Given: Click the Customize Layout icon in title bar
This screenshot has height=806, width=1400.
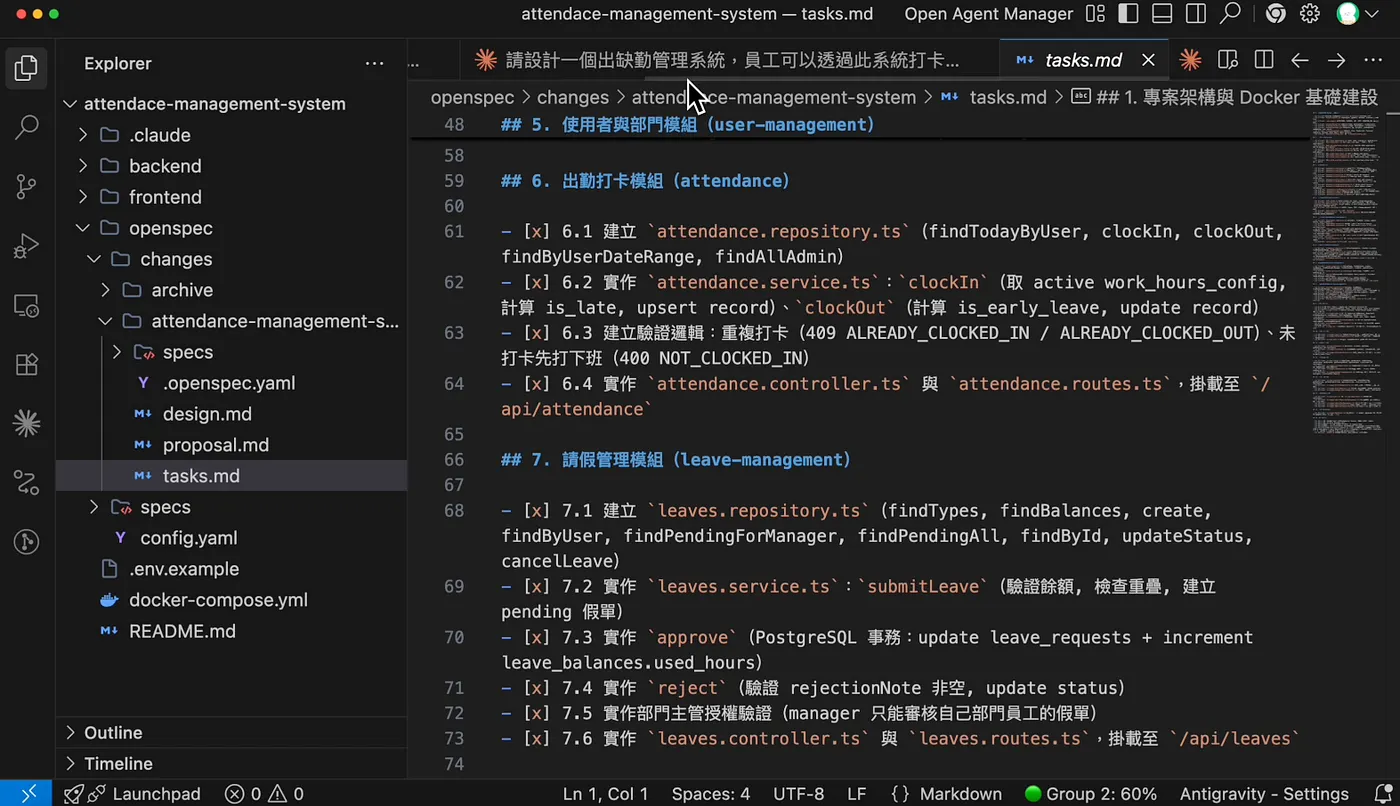Looking at the screenshot, I should pos(1096,14).
